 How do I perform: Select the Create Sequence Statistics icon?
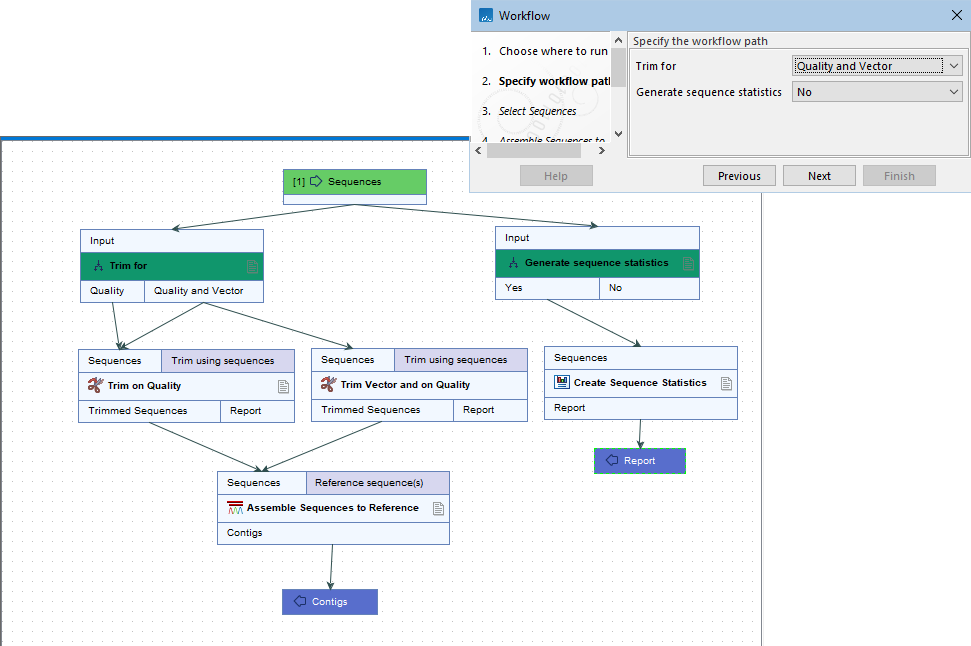[563, 382]
